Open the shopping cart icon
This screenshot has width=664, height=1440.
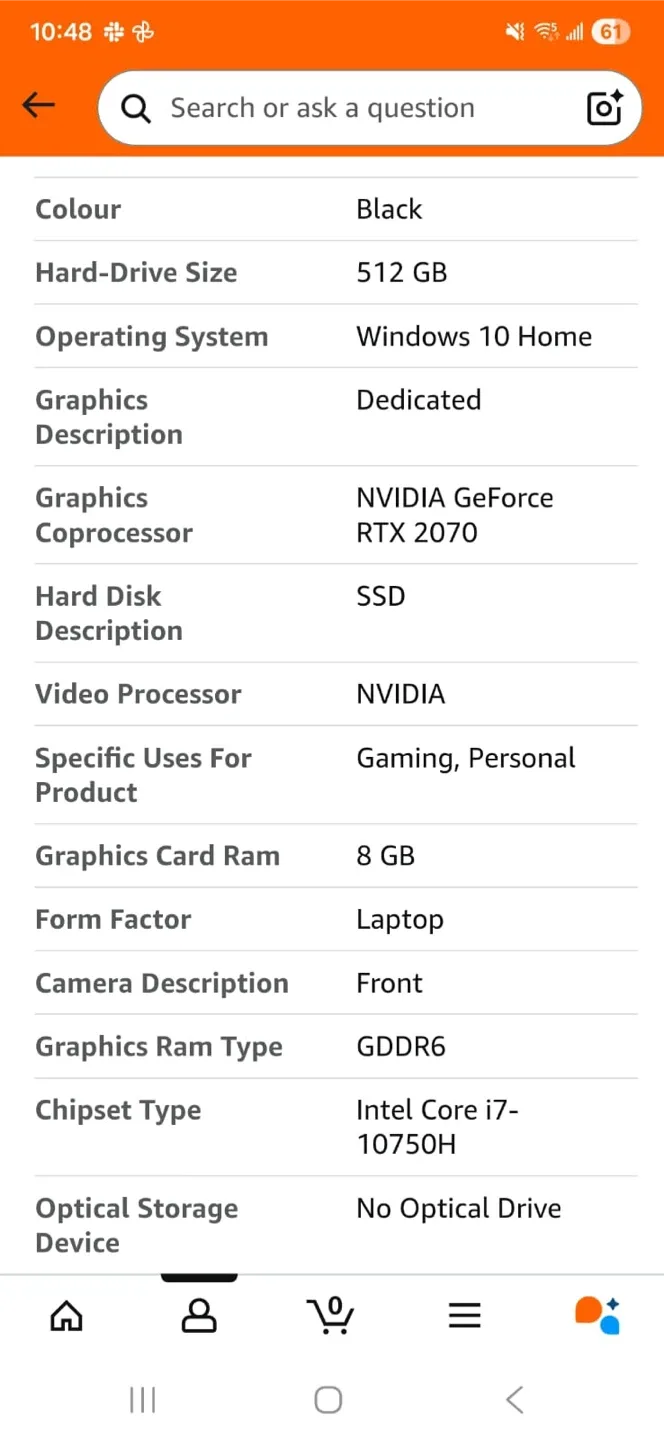331,1315
